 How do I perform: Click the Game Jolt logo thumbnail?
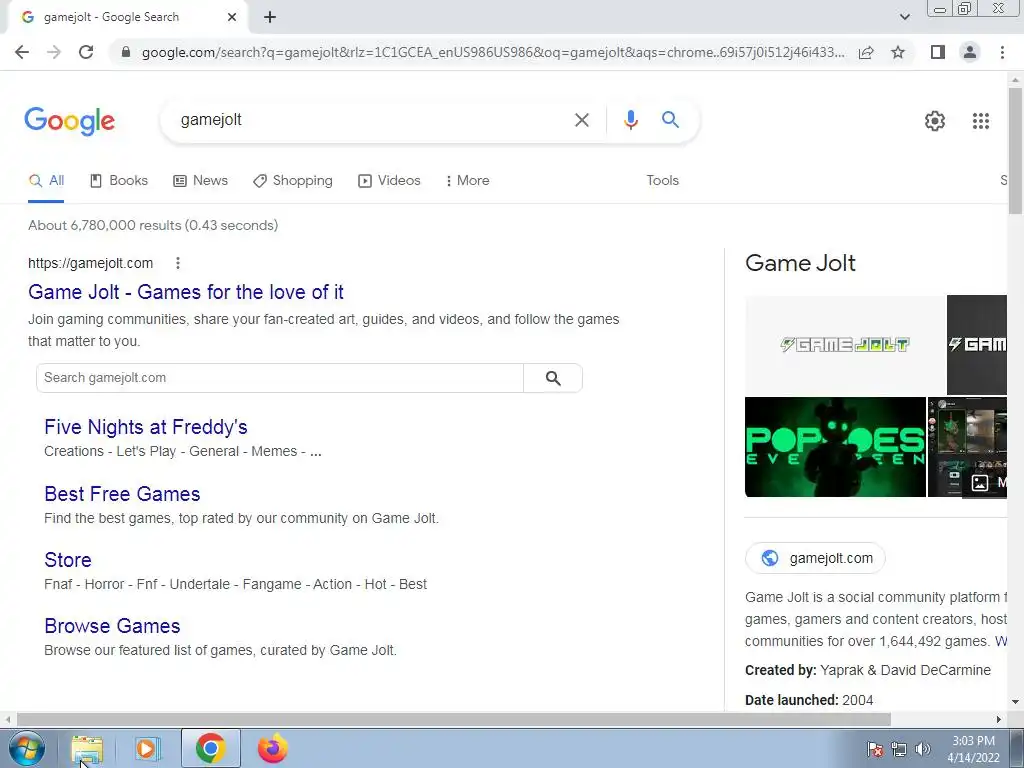845,344
